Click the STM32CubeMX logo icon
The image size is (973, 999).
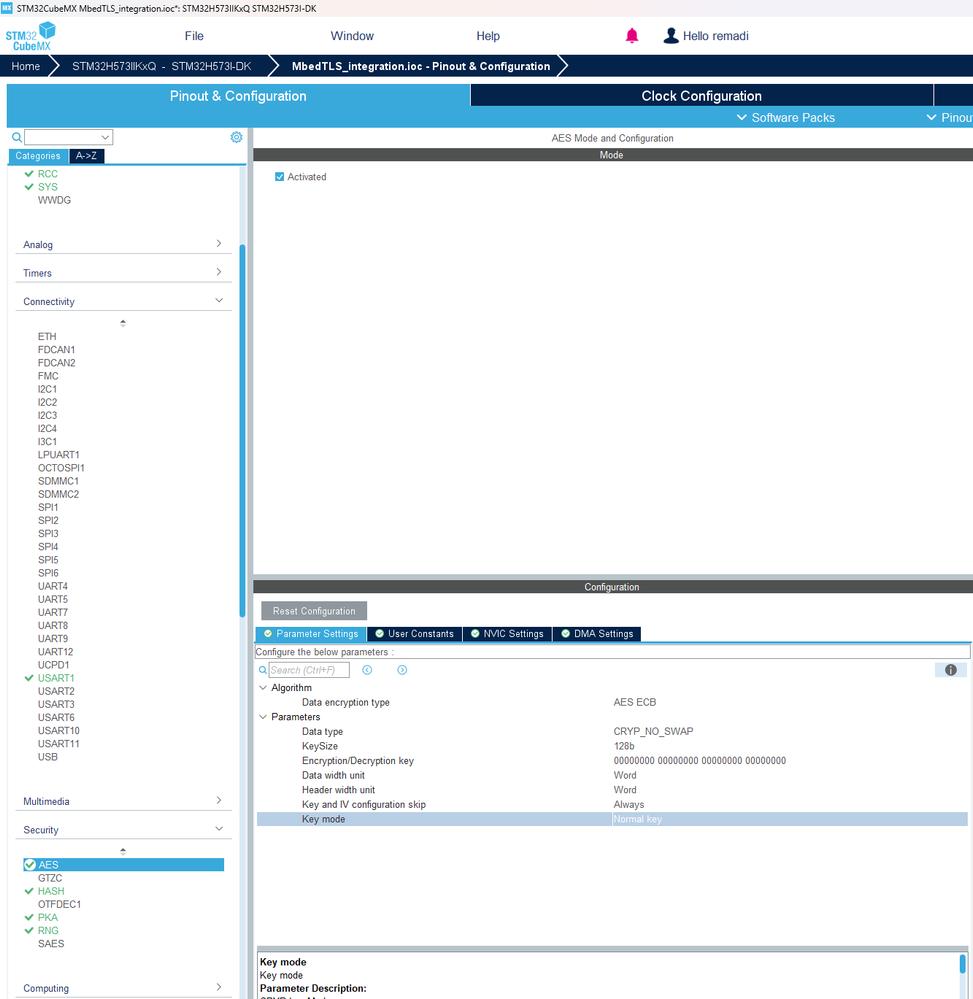coord(31,36)
